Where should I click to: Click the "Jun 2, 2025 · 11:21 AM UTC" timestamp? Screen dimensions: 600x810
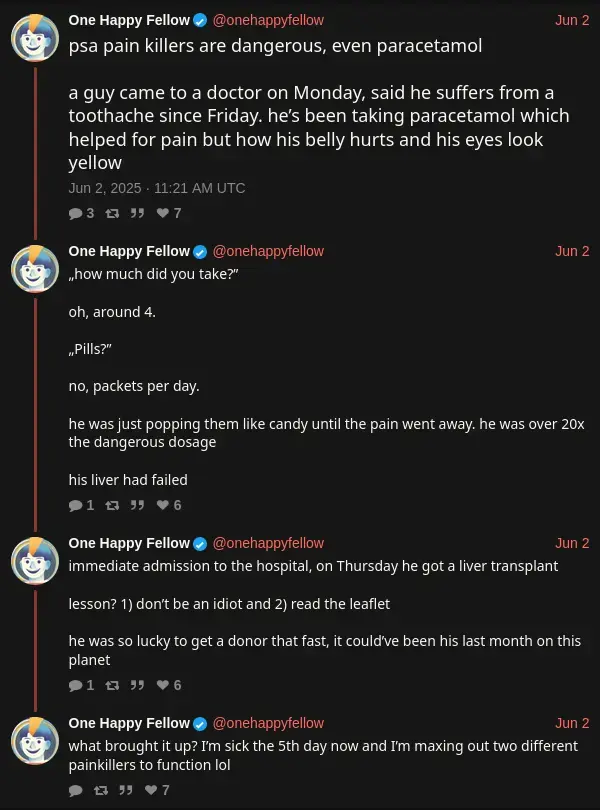click(x=157, y=188)
